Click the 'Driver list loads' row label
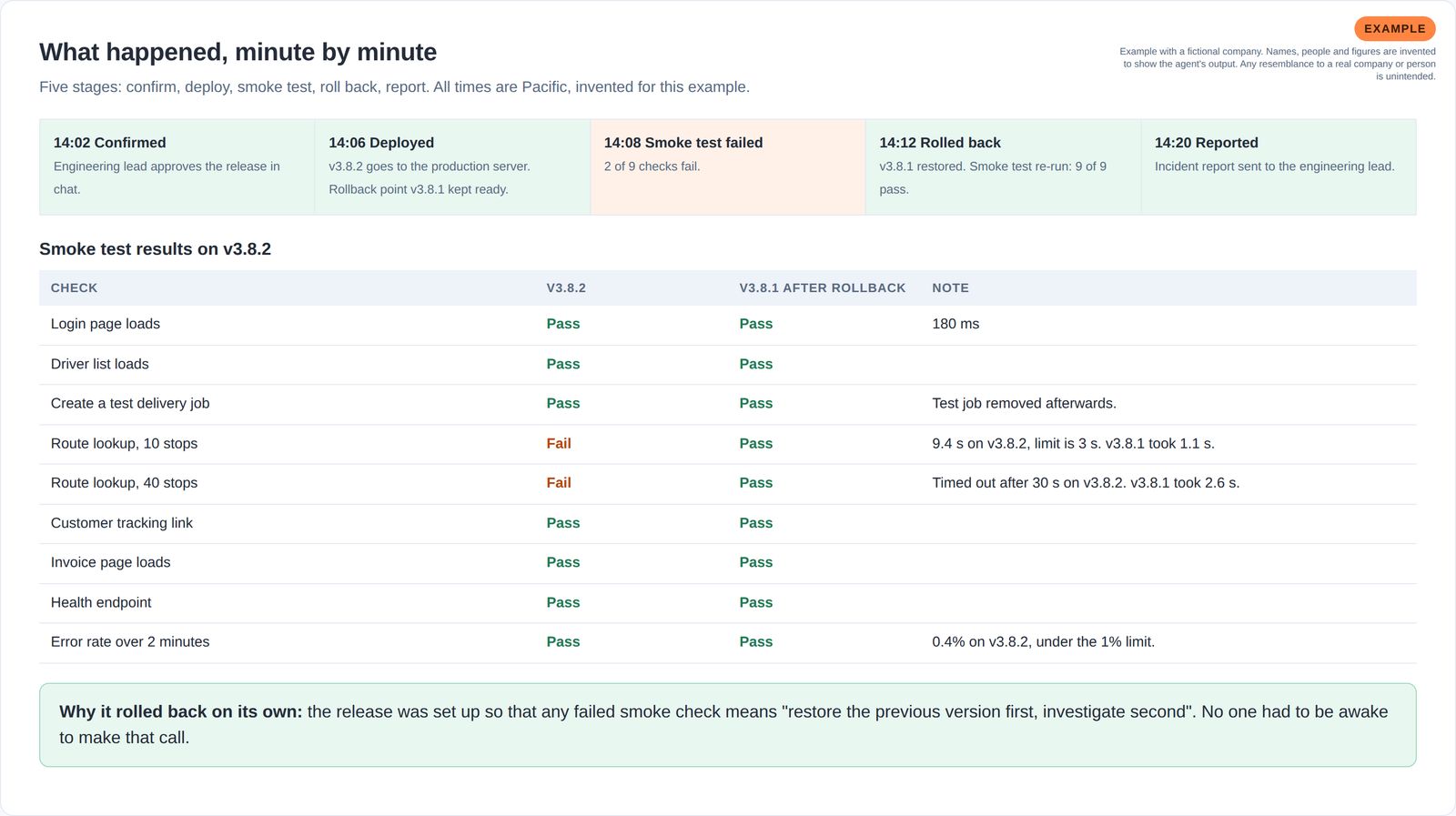 pyautogui.click(x=99, y=364)
